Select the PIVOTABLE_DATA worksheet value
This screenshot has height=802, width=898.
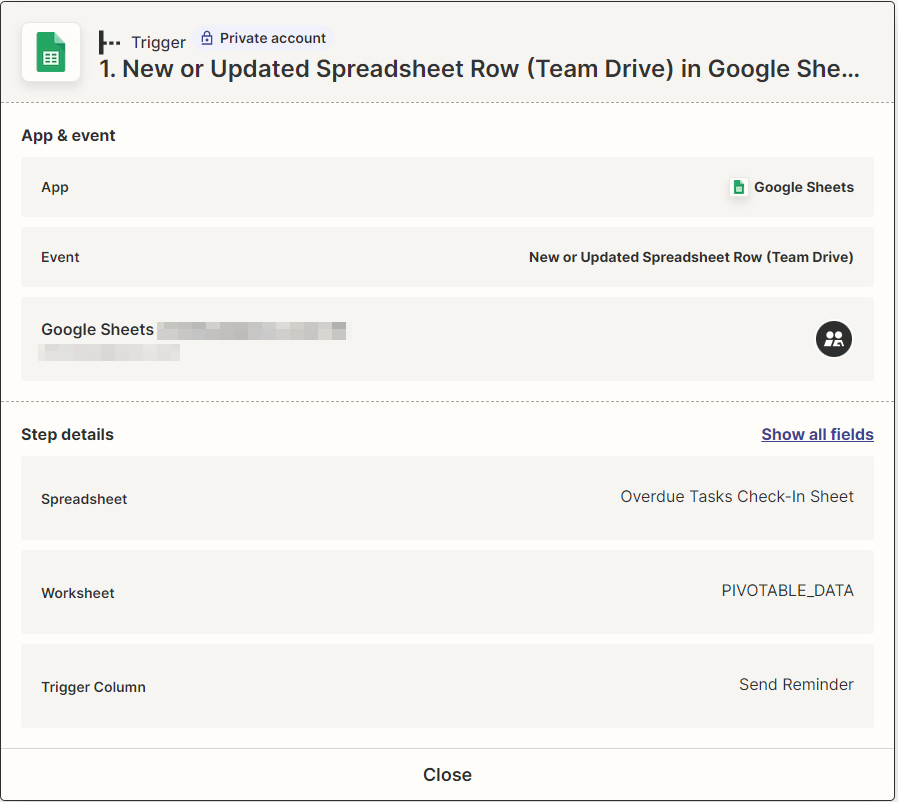tap(787, 591)
